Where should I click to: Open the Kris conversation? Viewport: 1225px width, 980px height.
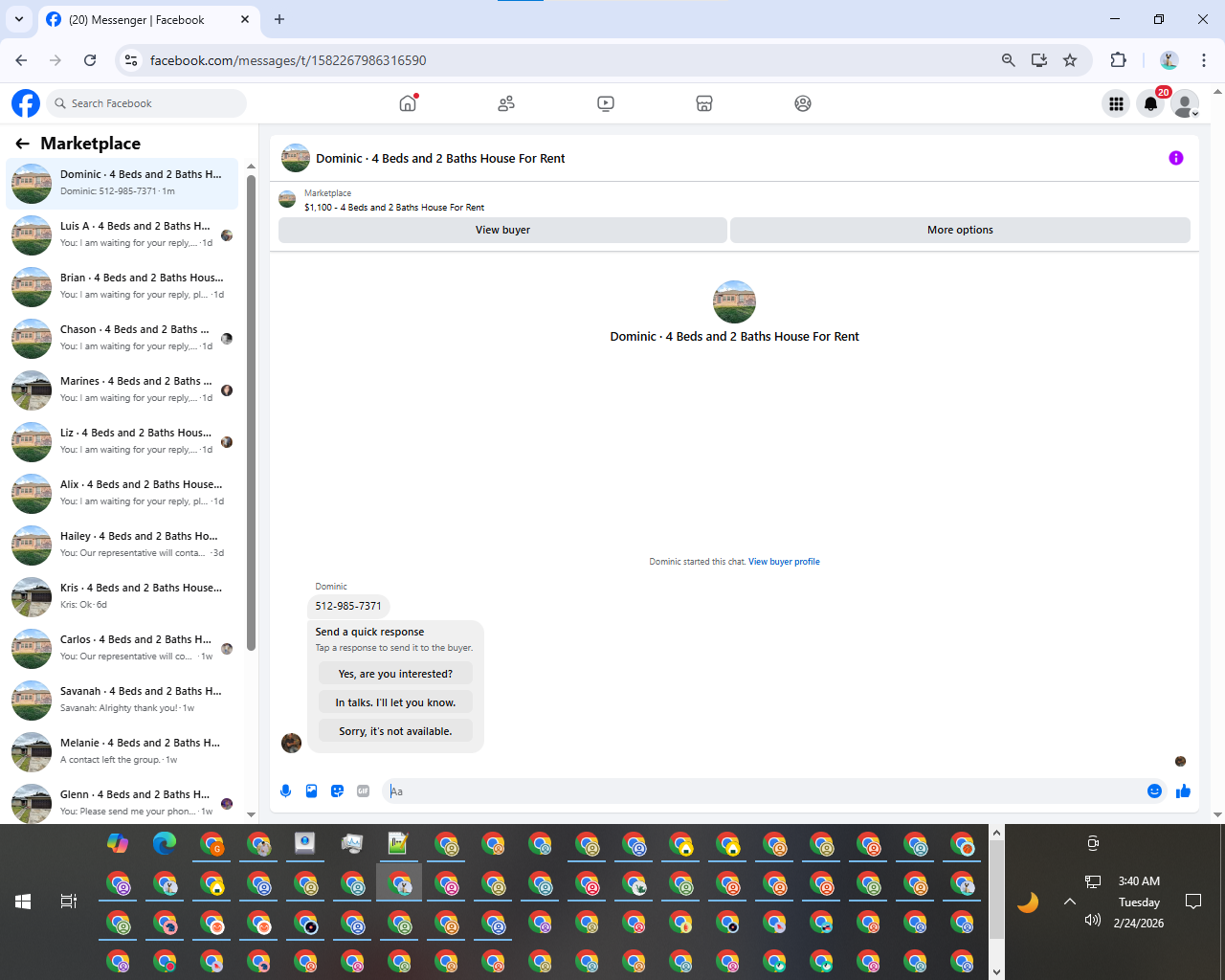(x=122, y=596)
